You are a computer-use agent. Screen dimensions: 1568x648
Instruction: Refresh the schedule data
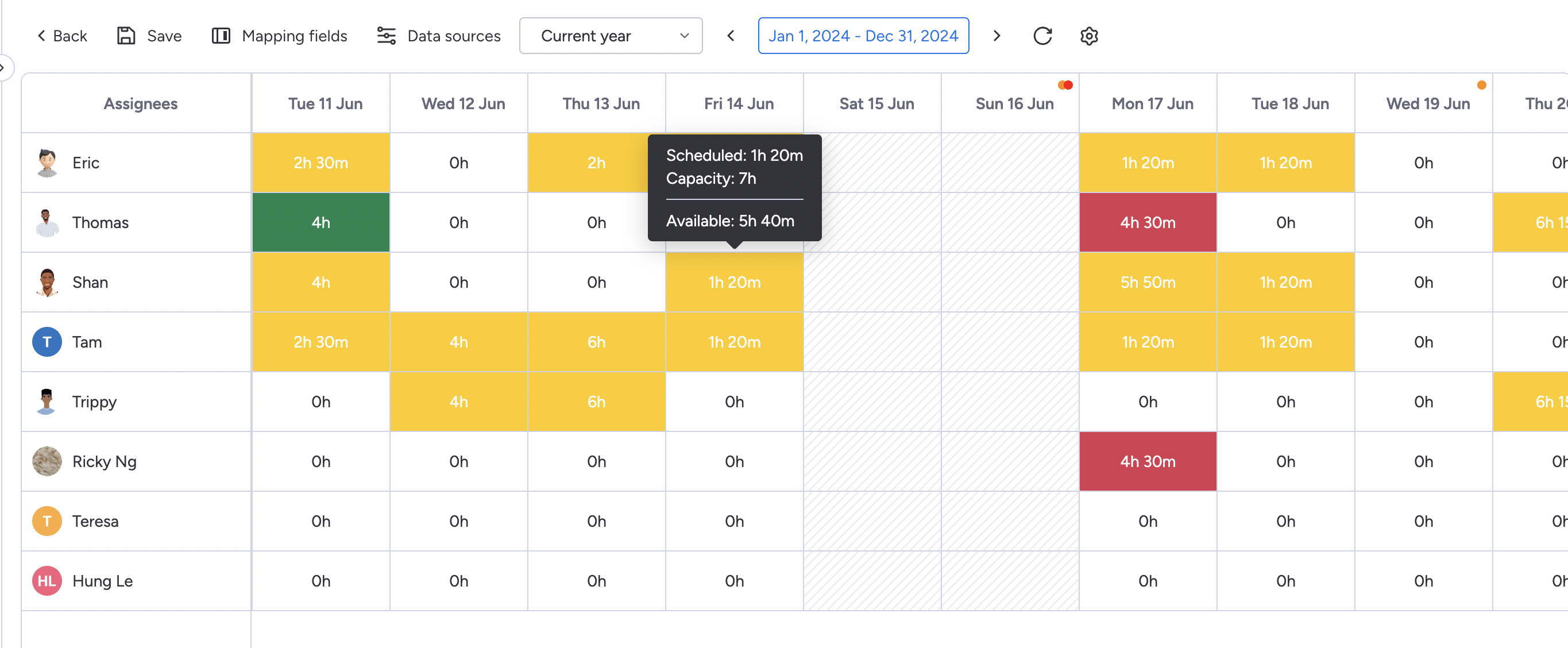(x=1042, y=35)
